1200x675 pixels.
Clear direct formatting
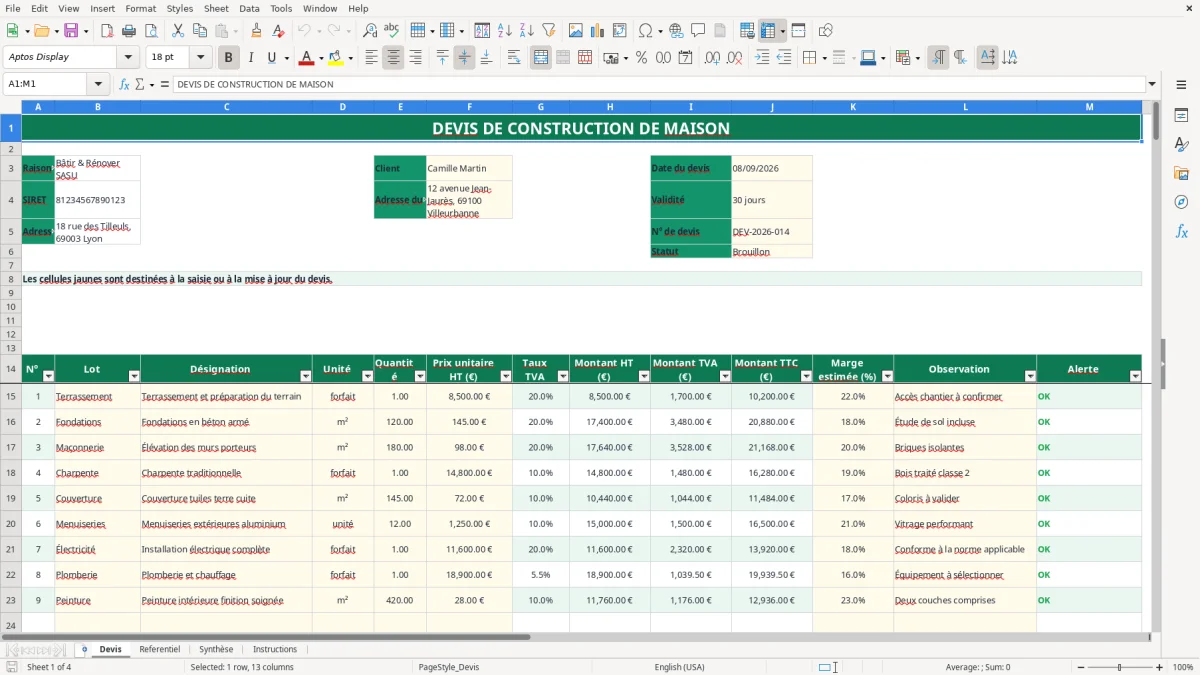(x=277, y=31)
